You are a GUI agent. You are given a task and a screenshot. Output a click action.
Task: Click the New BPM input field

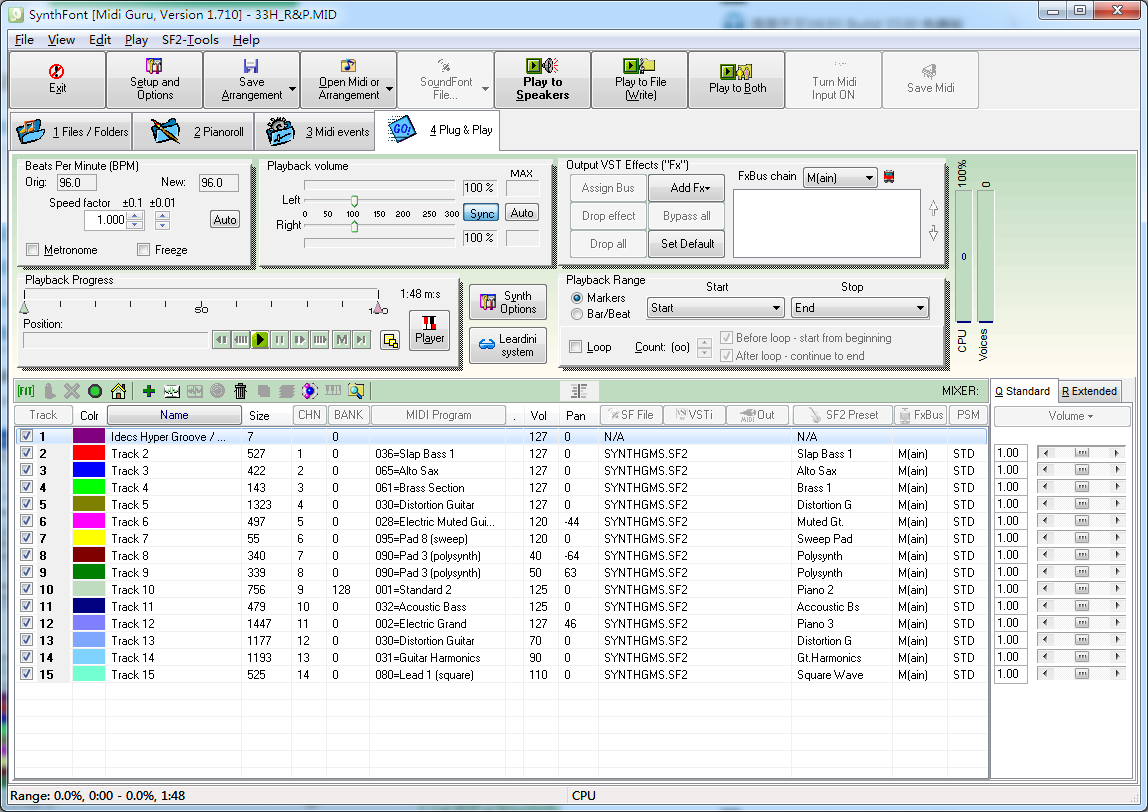tap(218, 182)
